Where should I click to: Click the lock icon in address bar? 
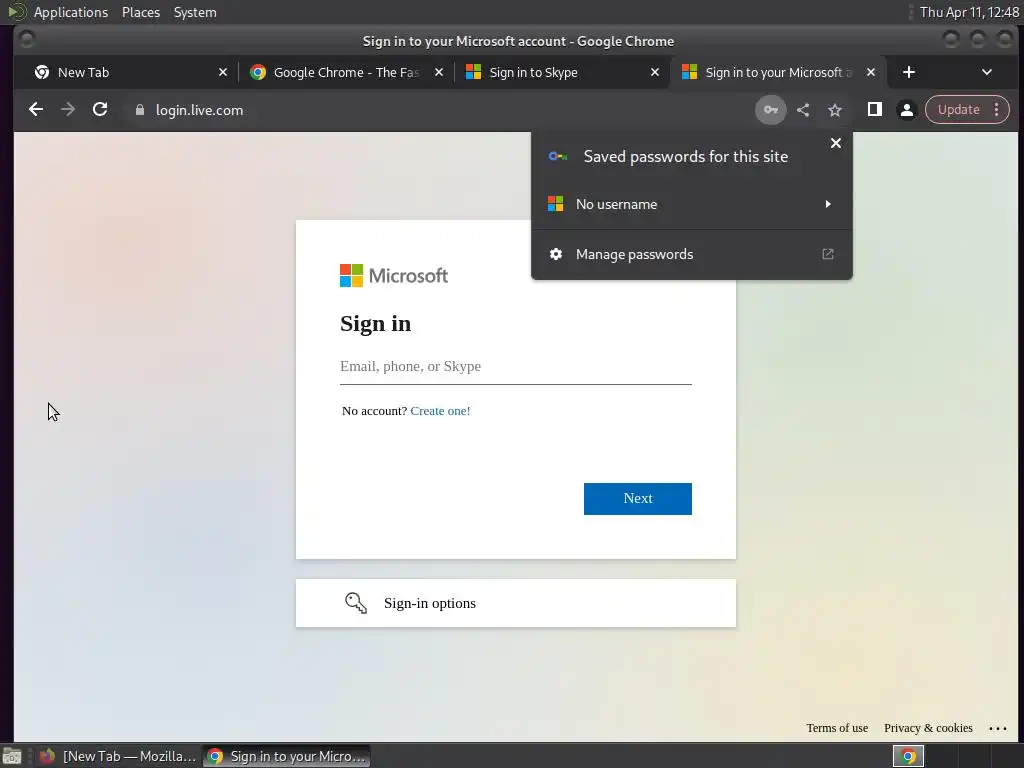139,110
